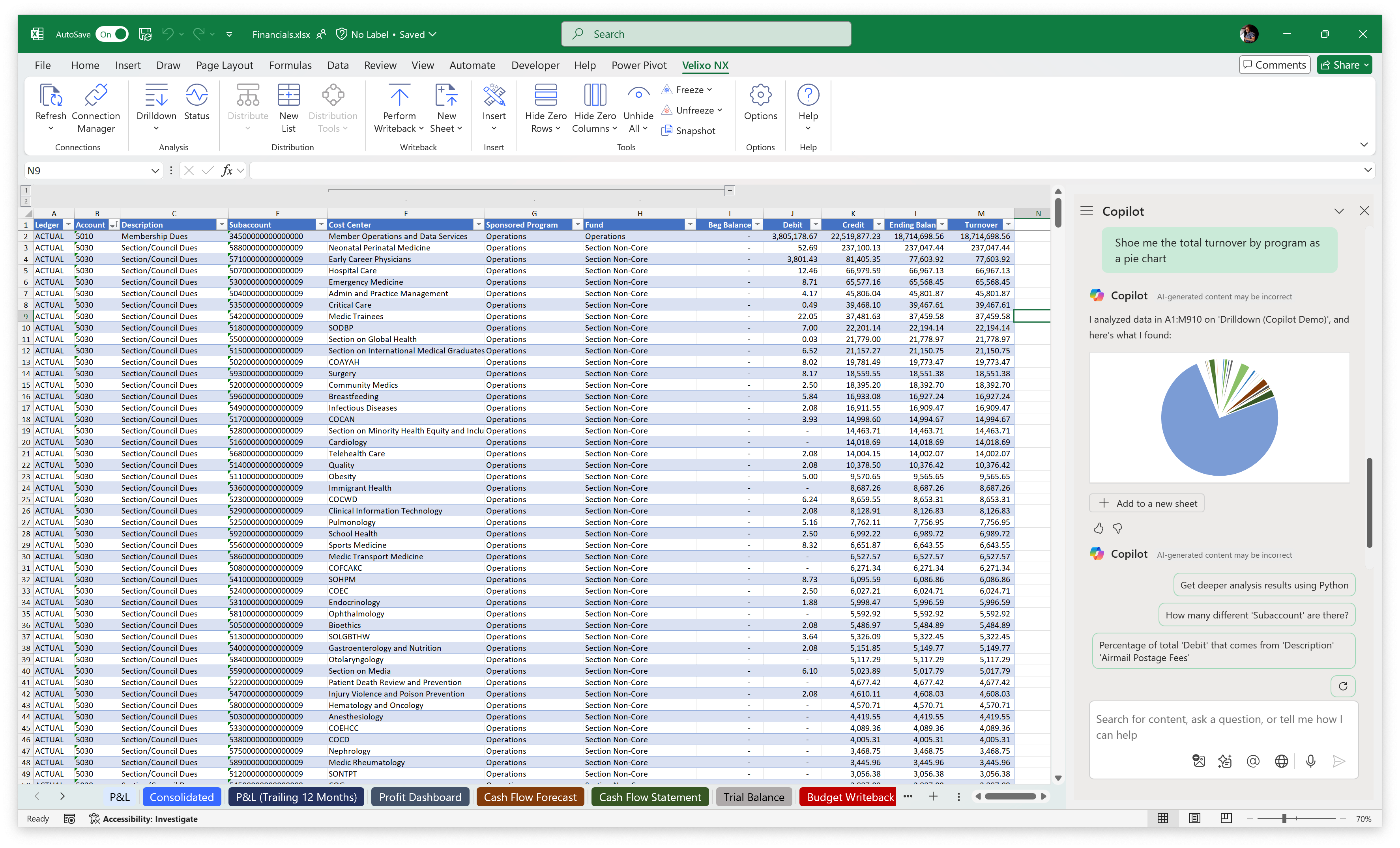1400x848 pixels.
Task: Click the thumbs up feedback icon
Action: coord(1098,528)
